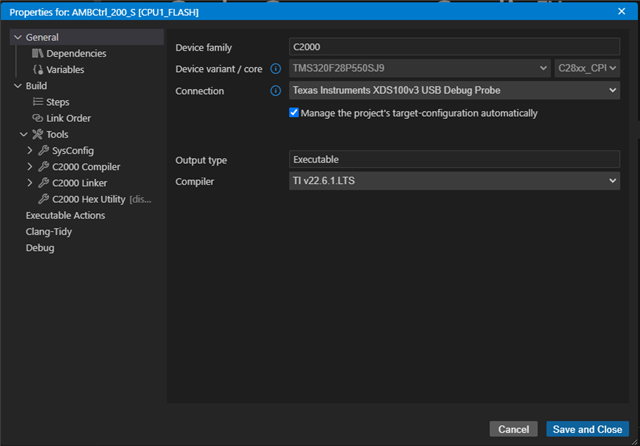Close the Properties dialog
Screen dimensions: 640x446
click(621, 11)
